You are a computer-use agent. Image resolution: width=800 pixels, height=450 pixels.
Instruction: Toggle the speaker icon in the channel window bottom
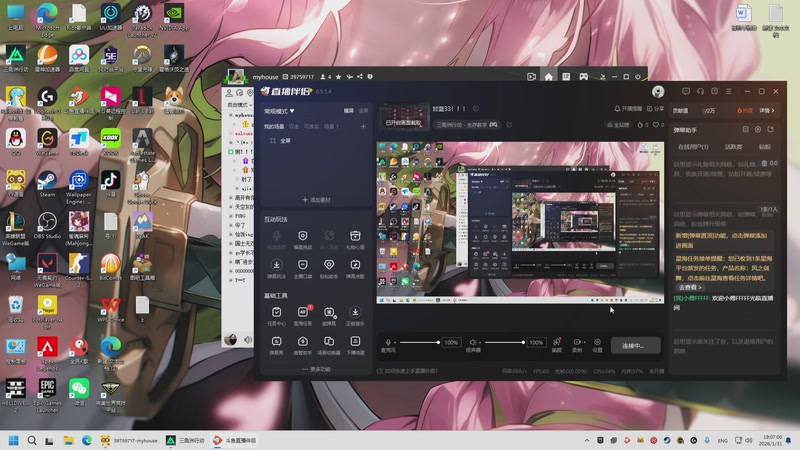[248, 339]
